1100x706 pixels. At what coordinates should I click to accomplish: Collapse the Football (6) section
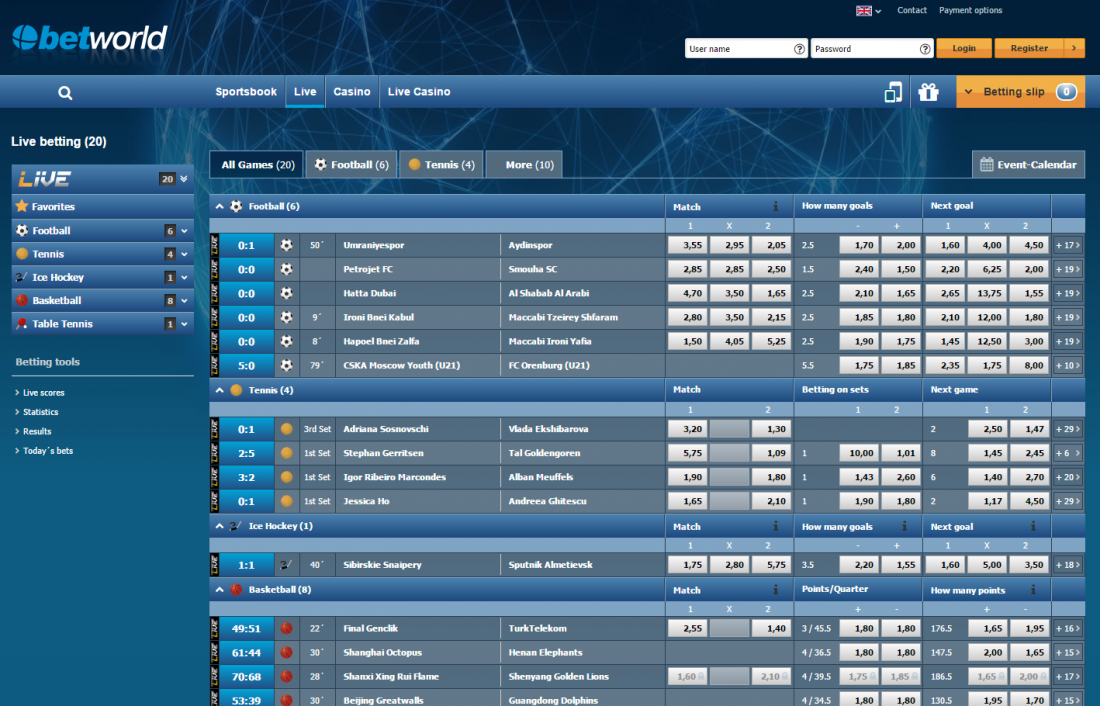point(220,207)
